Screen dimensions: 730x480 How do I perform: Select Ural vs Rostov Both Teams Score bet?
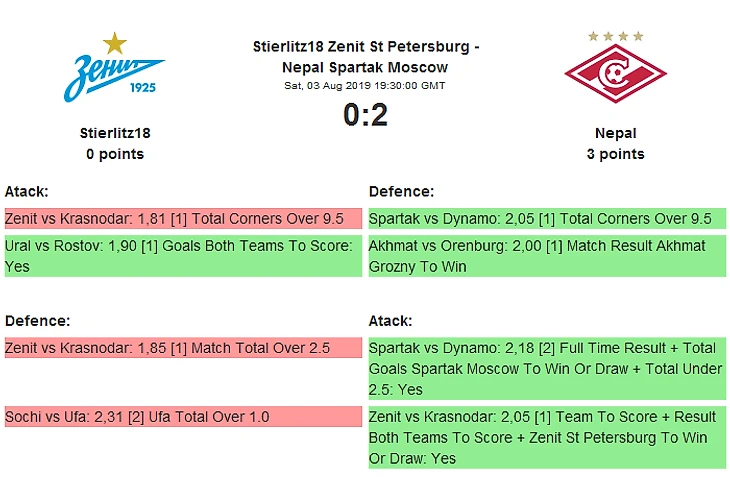point(182,256)
